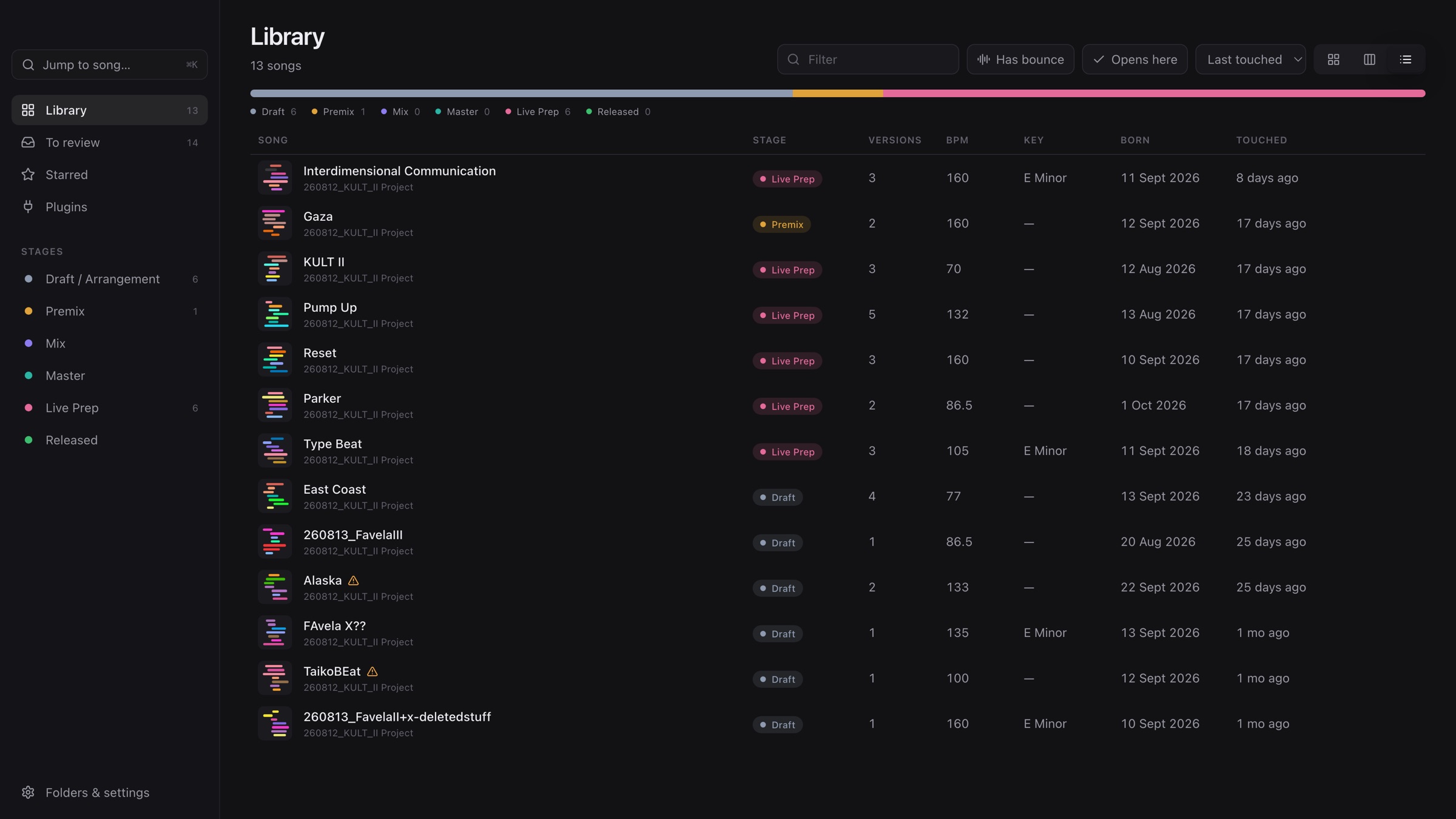Click the warning icon next to Alaska
Viewport: 1456px width, 819px height.
tap(354, 581)
